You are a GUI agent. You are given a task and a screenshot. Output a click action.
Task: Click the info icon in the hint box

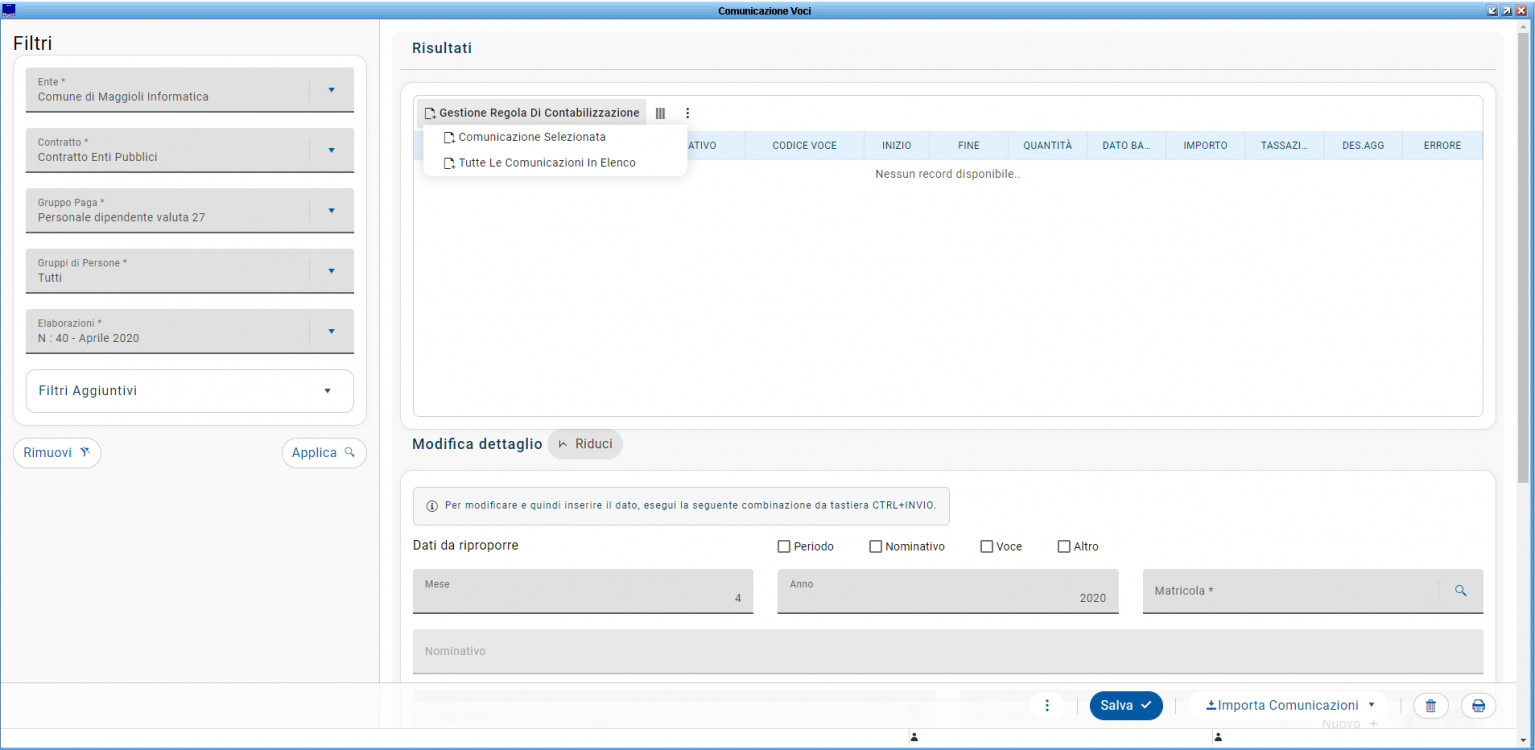click(x=432, y=506)
